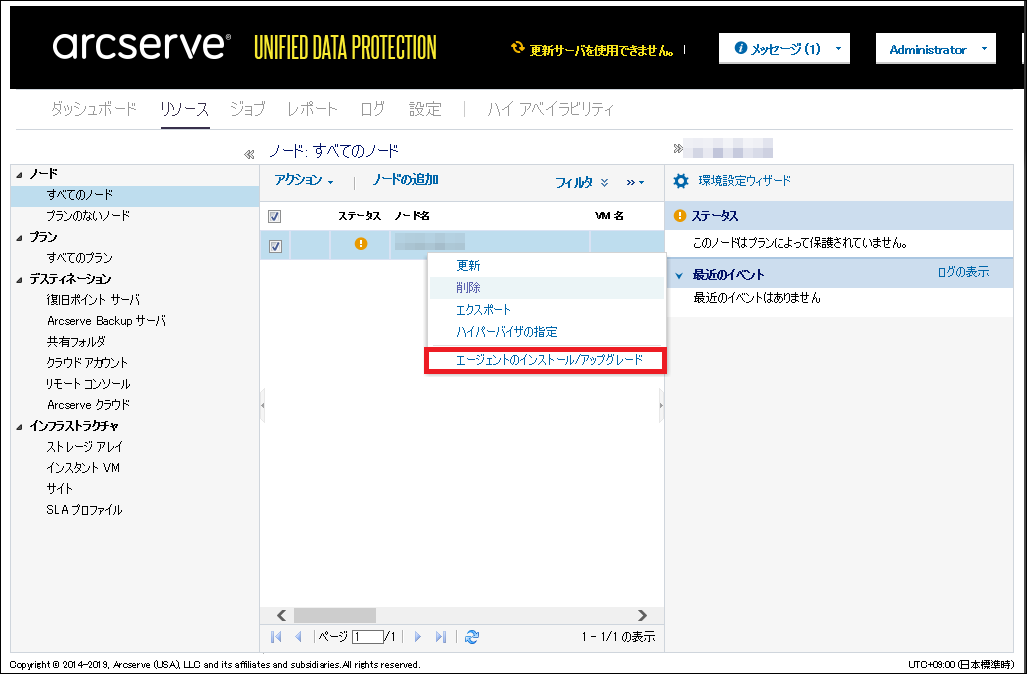Uncheck the selected node row checkbox

[275, 246]
